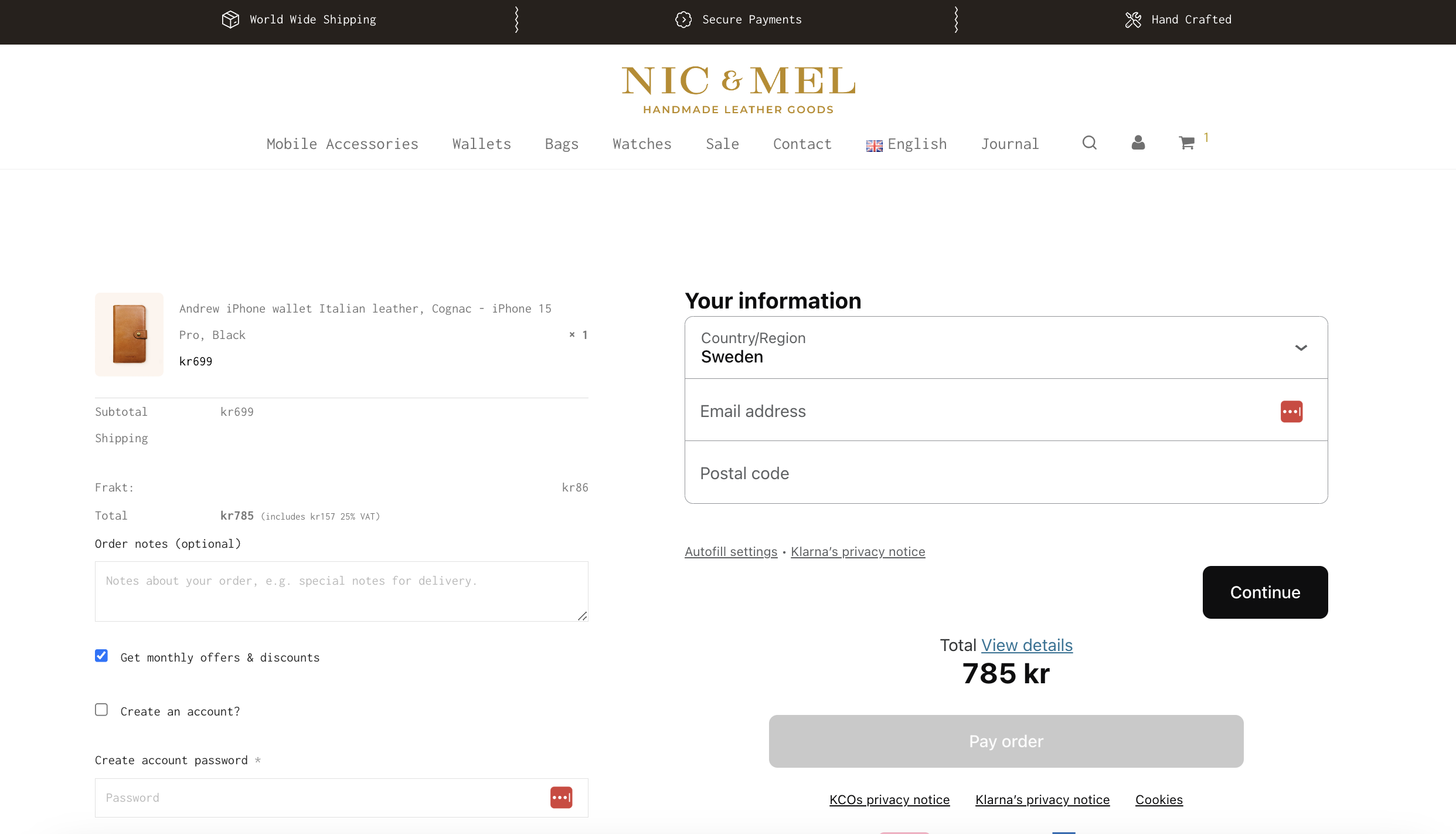1456x834 pixels.
Task: Check the Create an account box
Action: [x=101, y=710]
